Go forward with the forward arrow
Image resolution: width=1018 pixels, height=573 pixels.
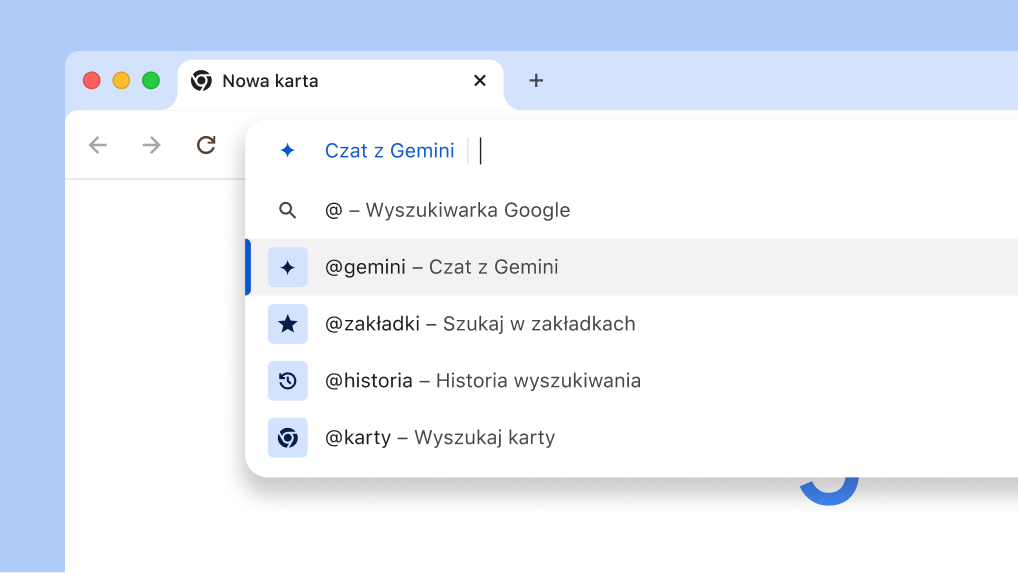point(151,145)
